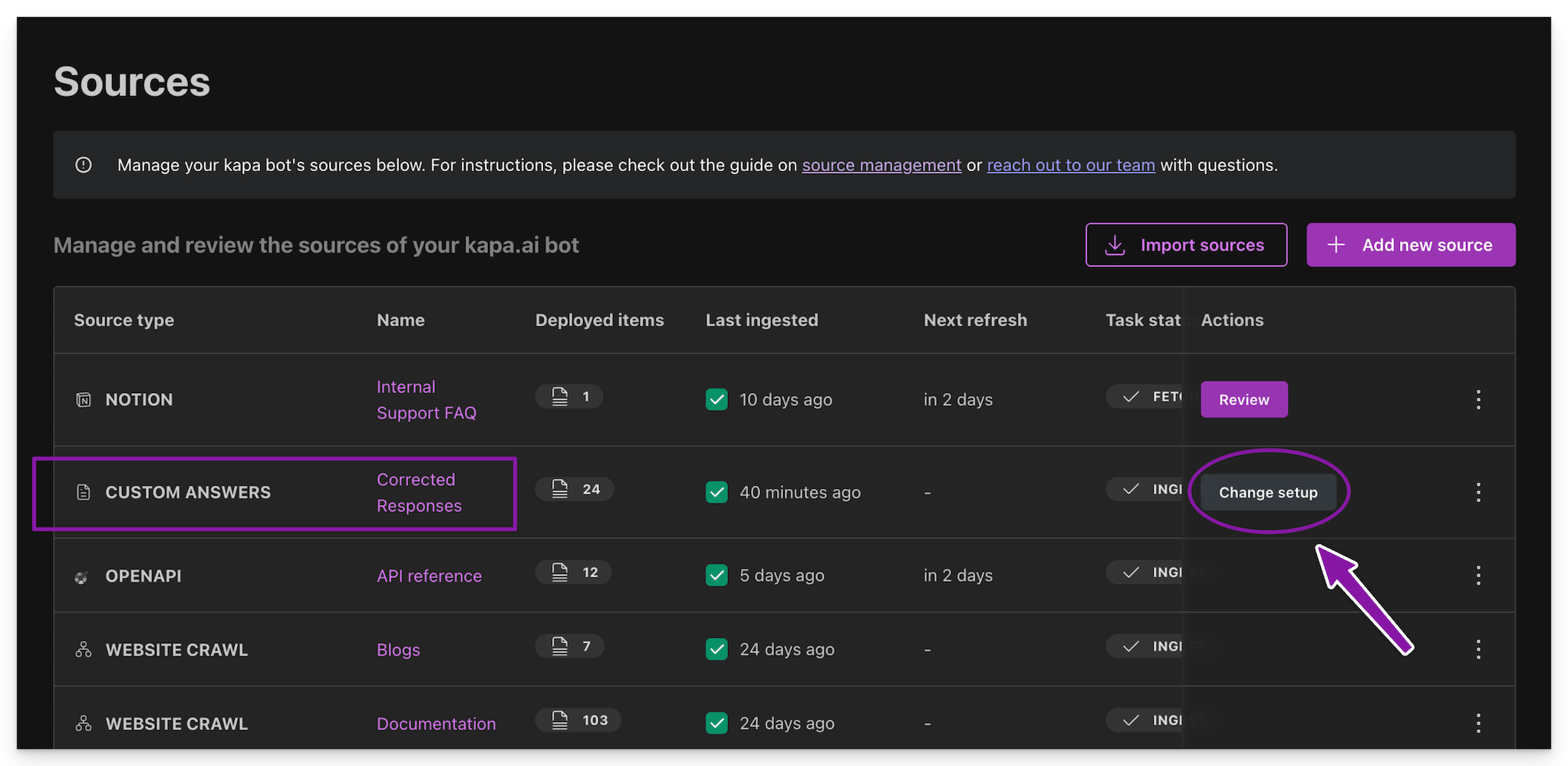Click the Next refresh column header

975,320
